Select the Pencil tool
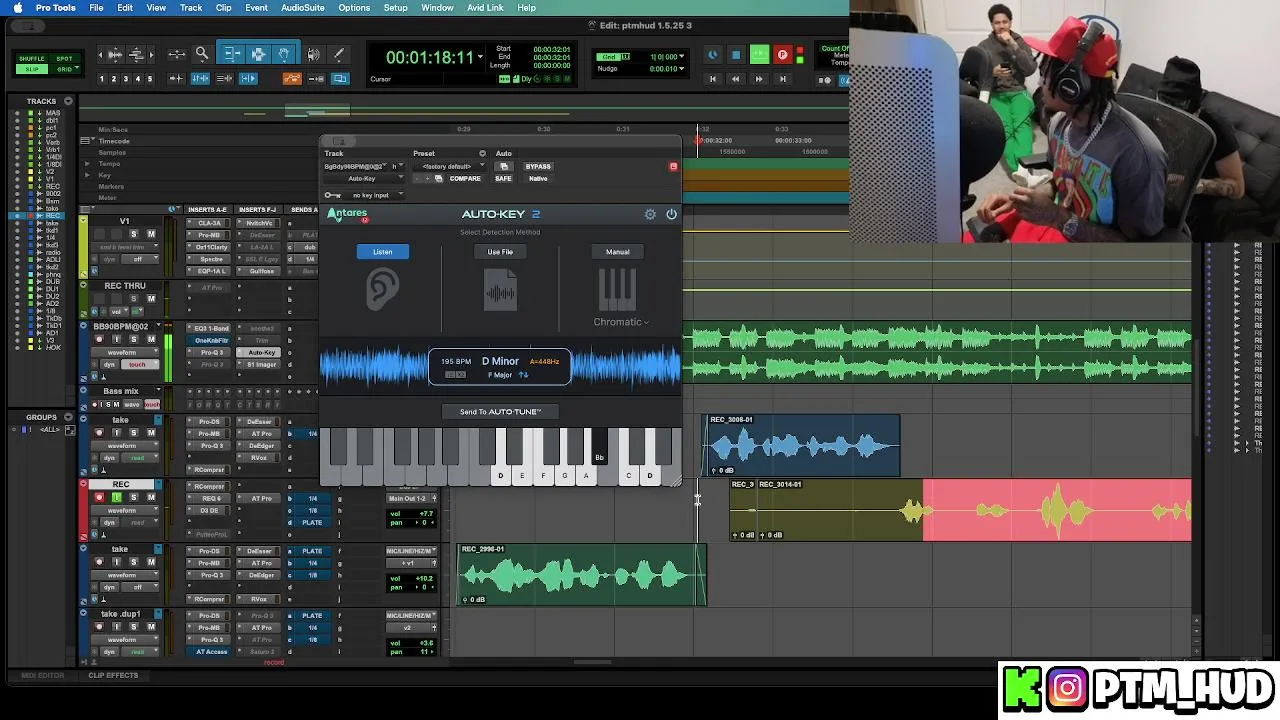This screenshot has height=720, width=1280. click(338, 54)
